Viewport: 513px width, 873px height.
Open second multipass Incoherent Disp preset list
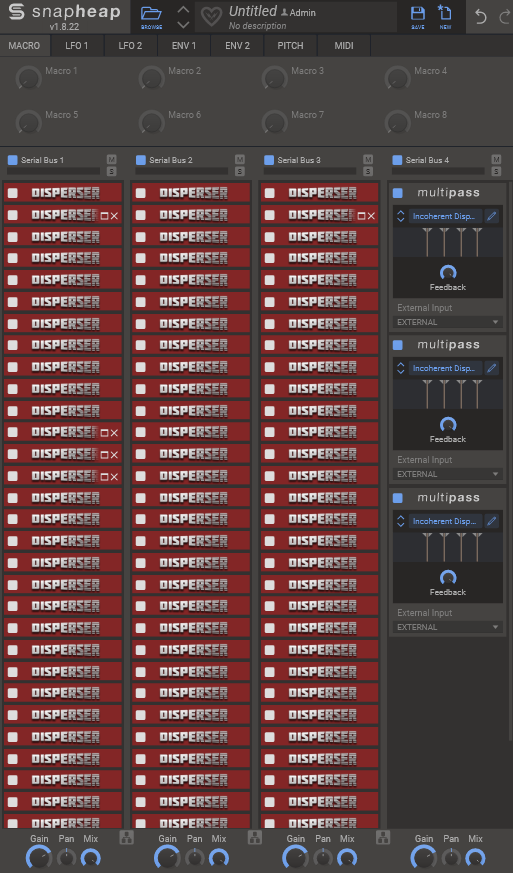[445, 368]
